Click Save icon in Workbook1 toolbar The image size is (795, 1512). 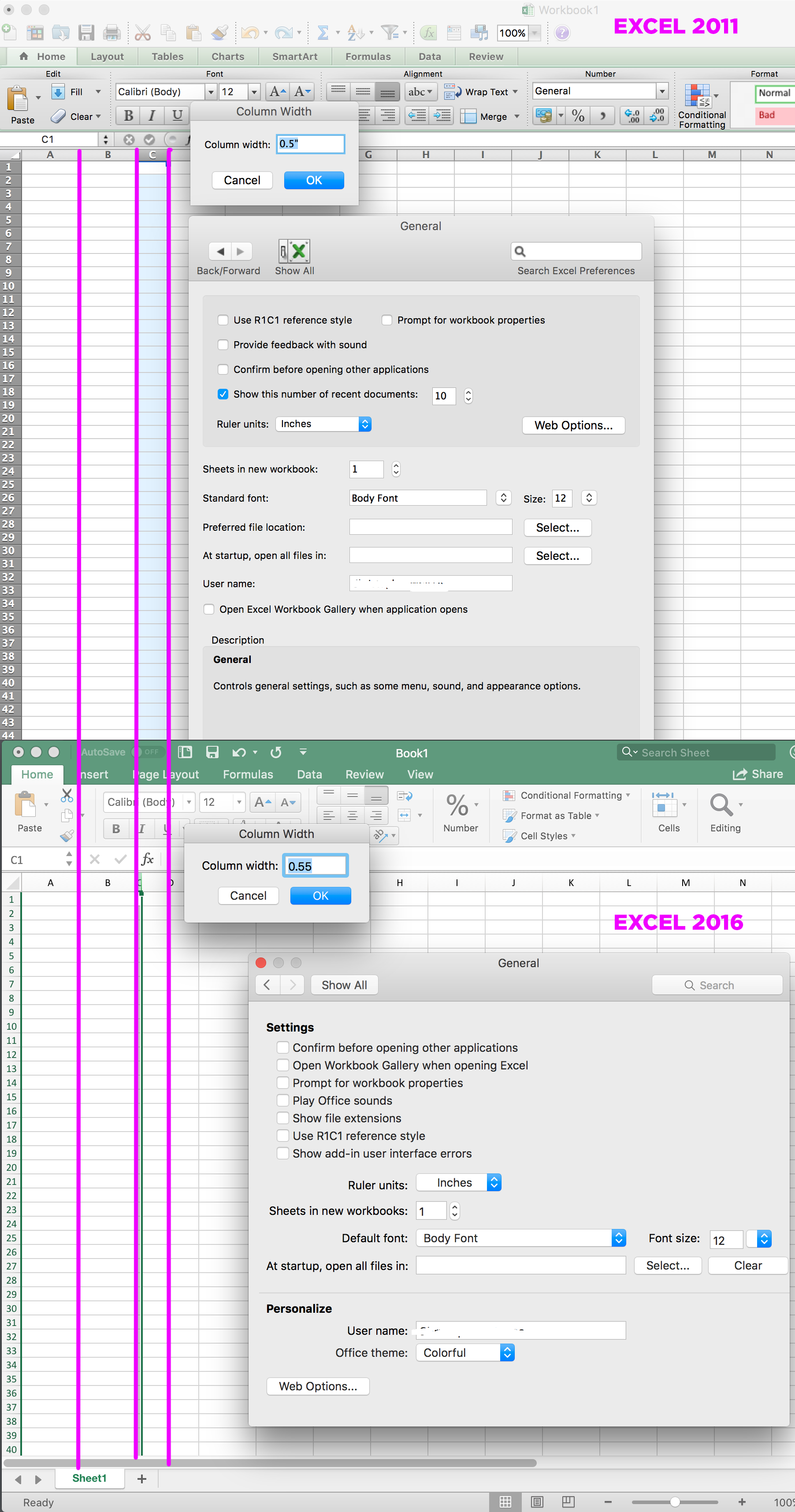86,33
